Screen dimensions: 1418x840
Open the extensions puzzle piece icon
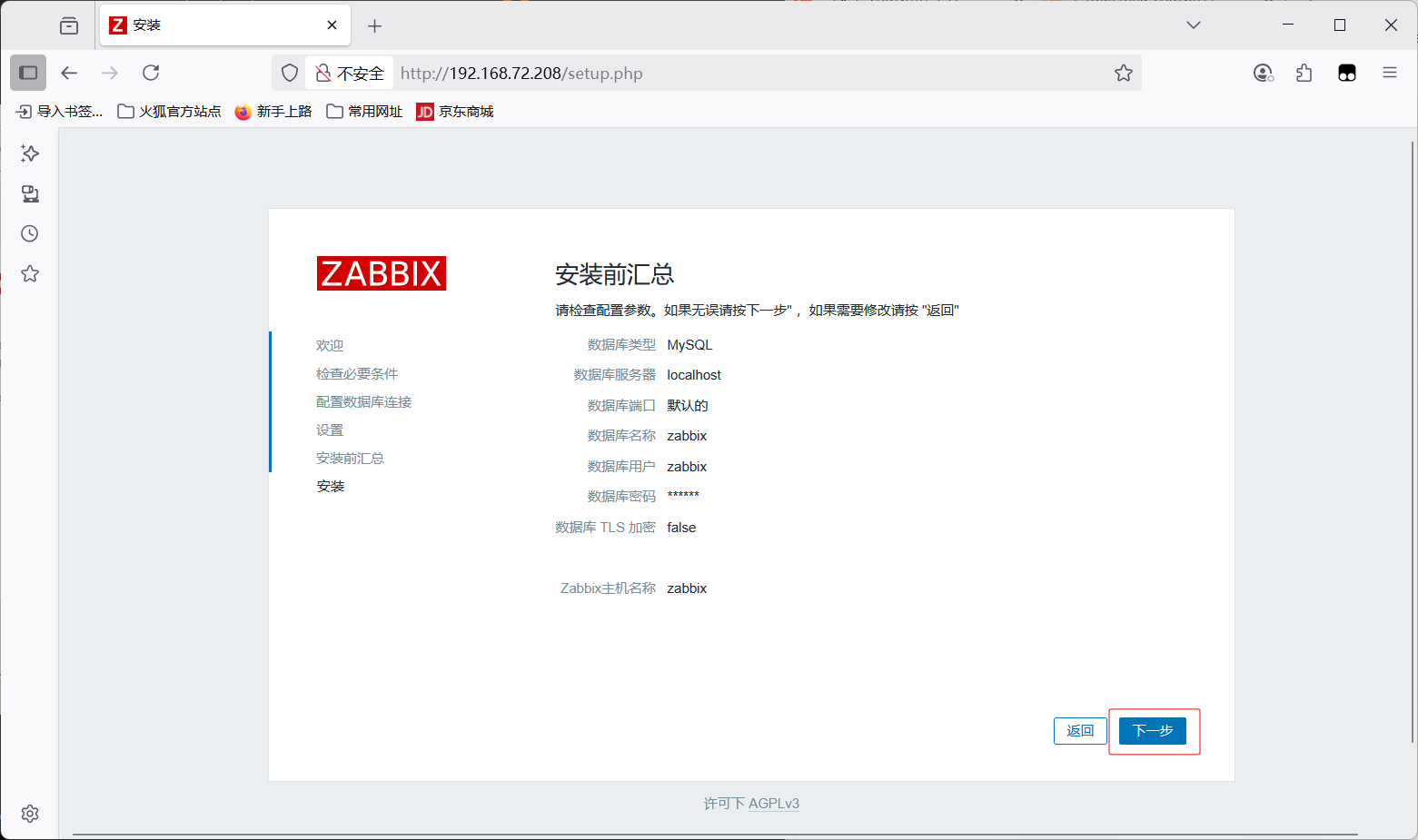(x=1304, y=73)
